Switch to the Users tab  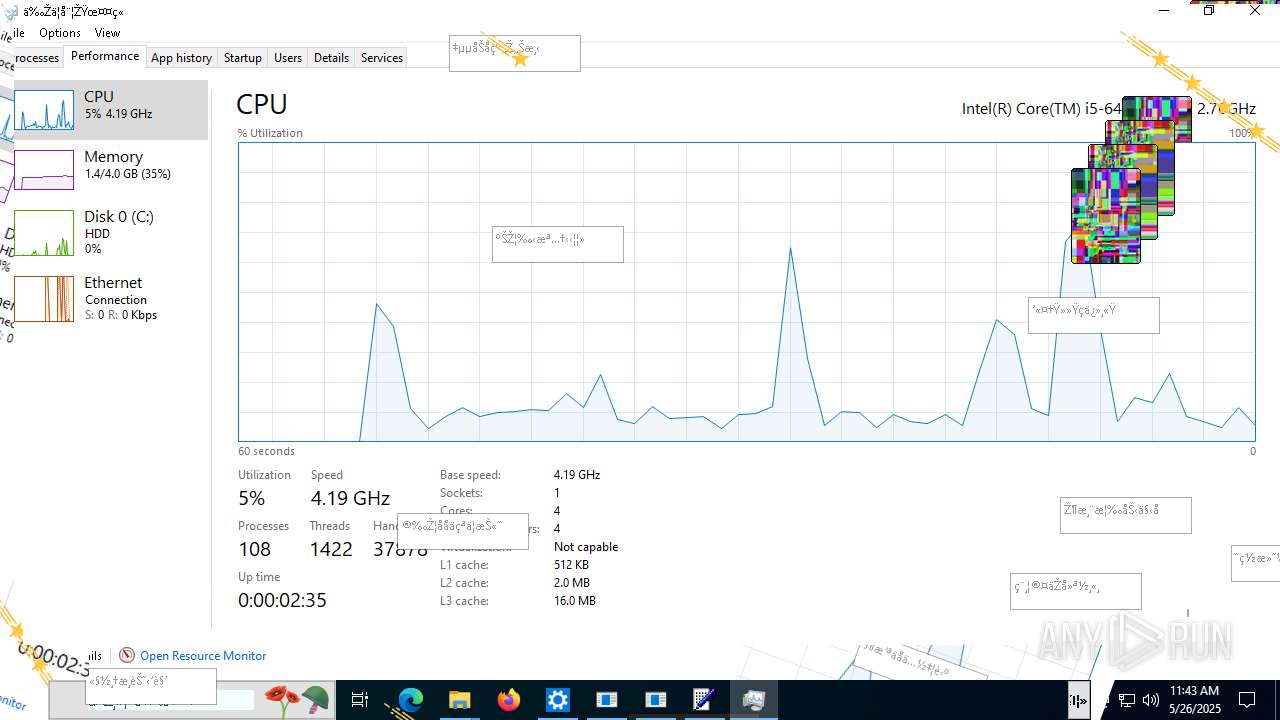tap(288, 58)
